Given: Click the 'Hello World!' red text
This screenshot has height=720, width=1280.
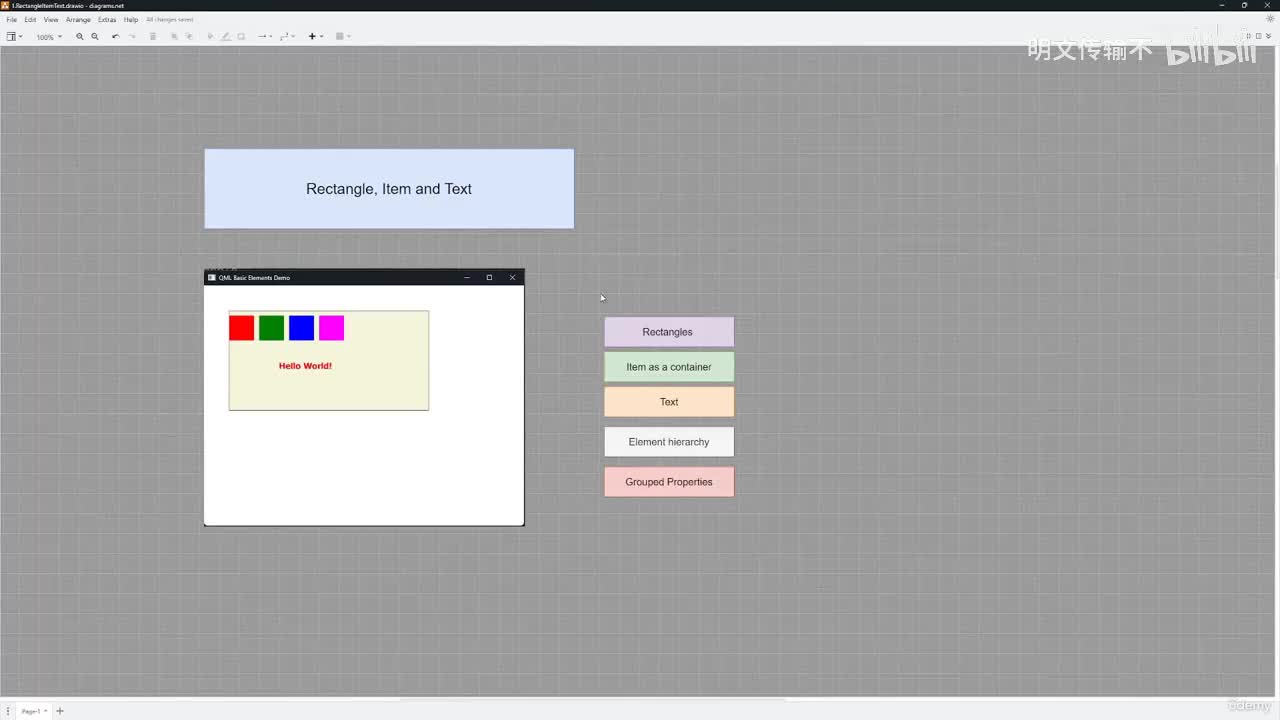Looking at the screenshot, I should tap(305, 366).
